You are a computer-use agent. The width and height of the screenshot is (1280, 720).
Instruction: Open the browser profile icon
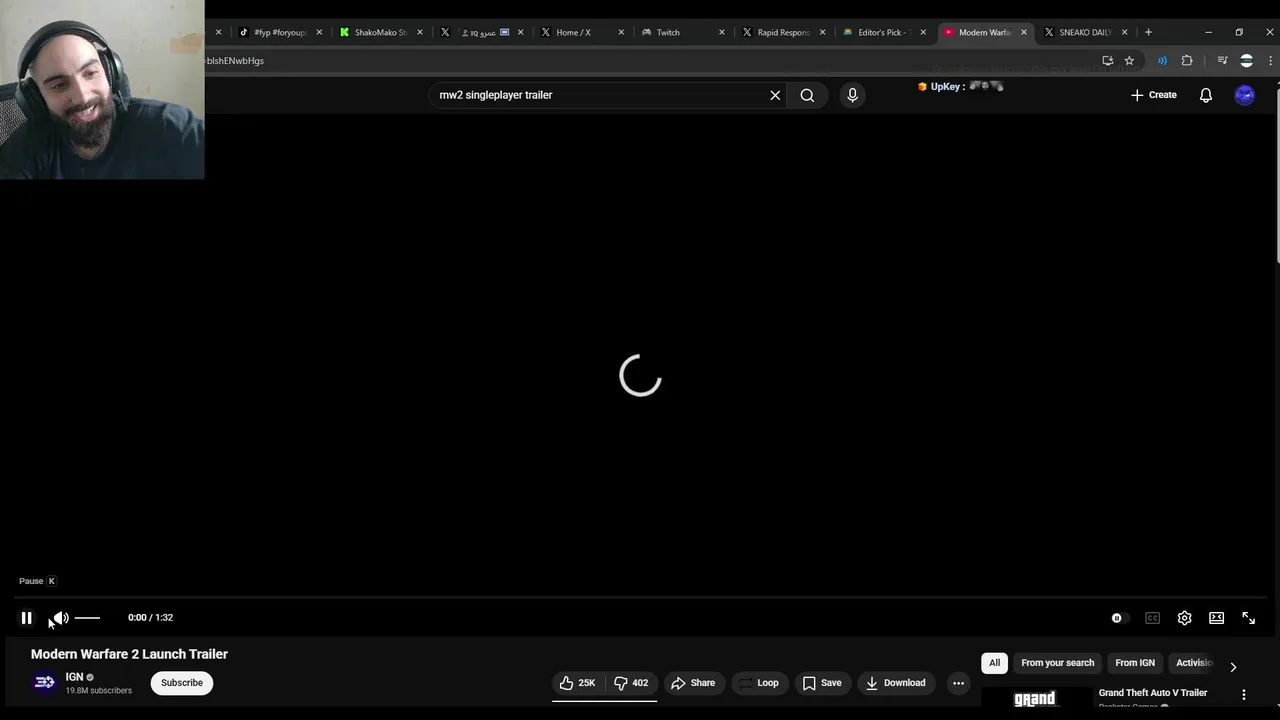tap(1246, 61)
